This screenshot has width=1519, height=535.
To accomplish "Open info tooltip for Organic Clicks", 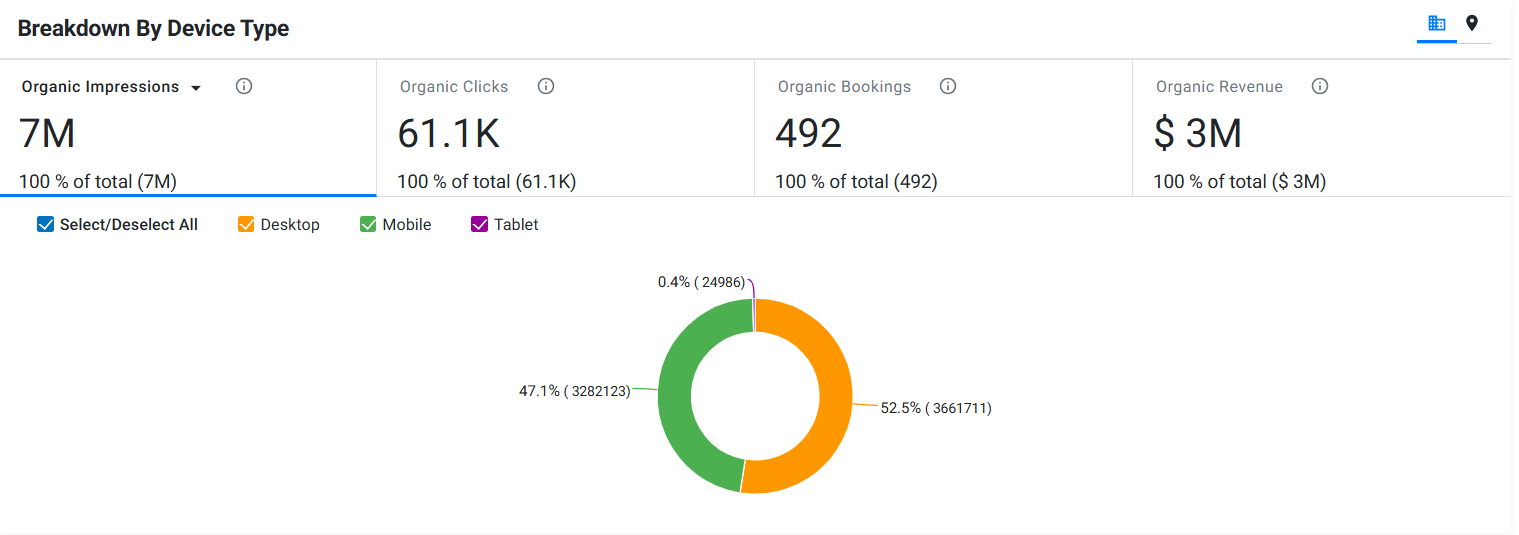I will click(546, 86).
